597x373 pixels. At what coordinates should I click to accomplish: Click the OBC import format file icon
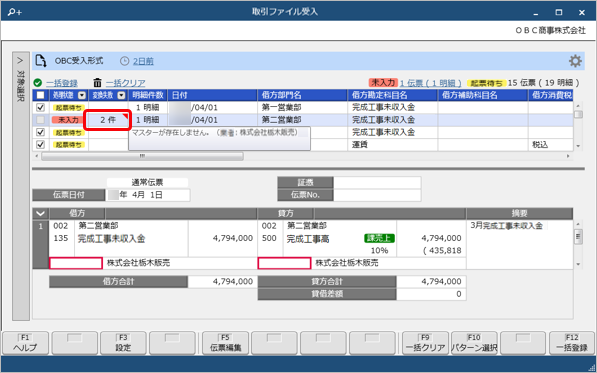41,61
